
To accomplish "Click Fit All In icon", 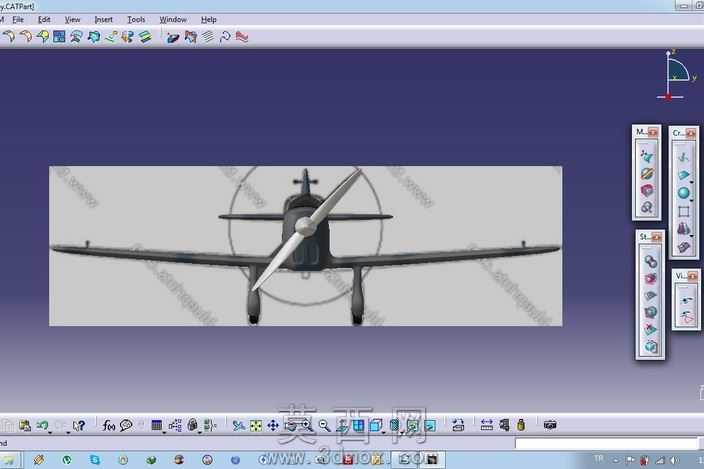I will [255, 425].
